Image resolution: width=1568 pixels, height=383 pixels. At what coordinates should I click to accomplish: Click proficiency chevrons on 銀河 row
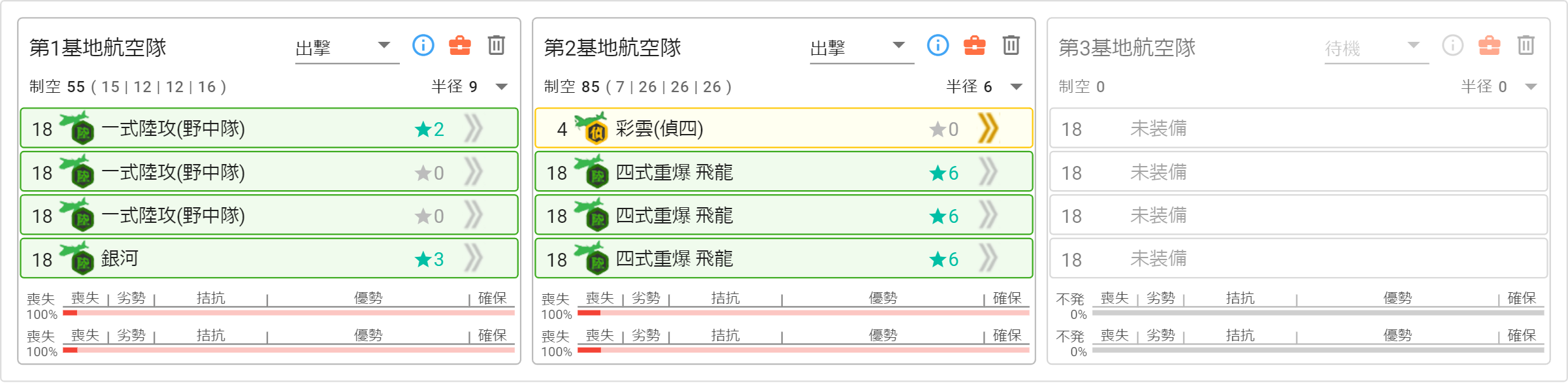pyautogui.click(x=474, y=259)
